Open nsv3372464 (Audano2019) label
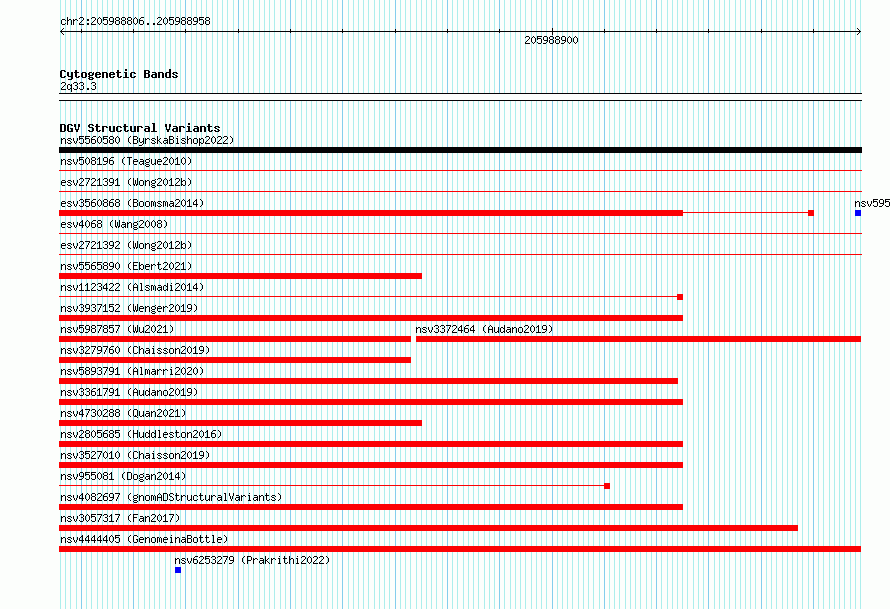This screenshot has height=609, width=890. click(x=484, y=329)
